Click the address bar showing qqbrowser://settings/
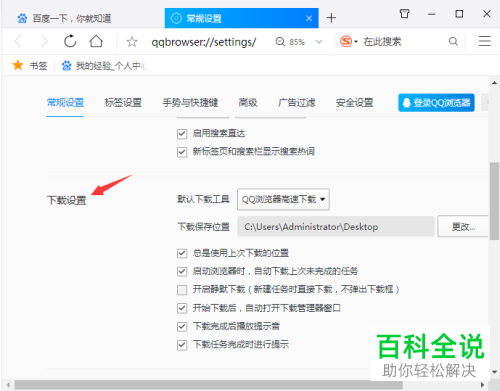 pos(204,42)
